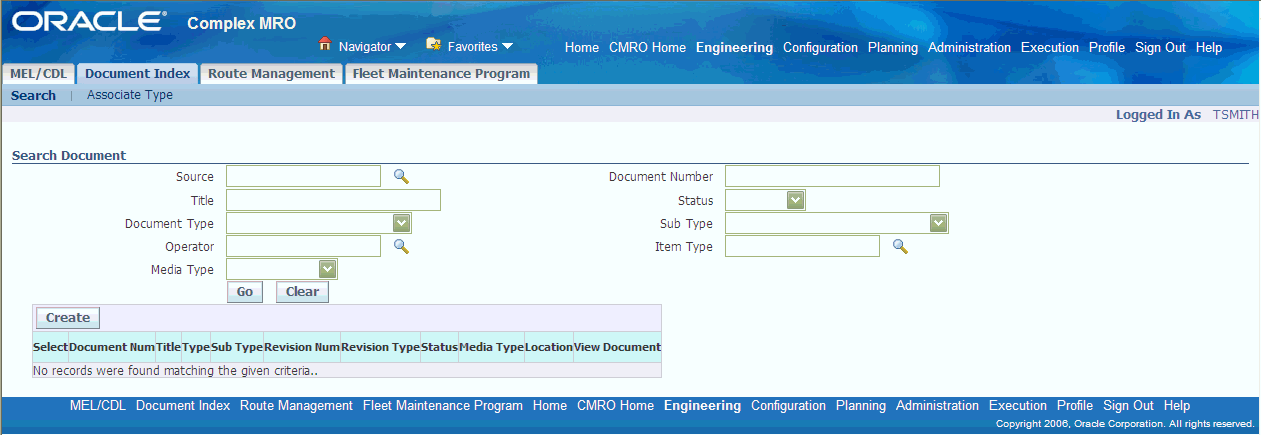Select the Document Index tab
This screenshot has width=1261, height=435.
(137, 74)
